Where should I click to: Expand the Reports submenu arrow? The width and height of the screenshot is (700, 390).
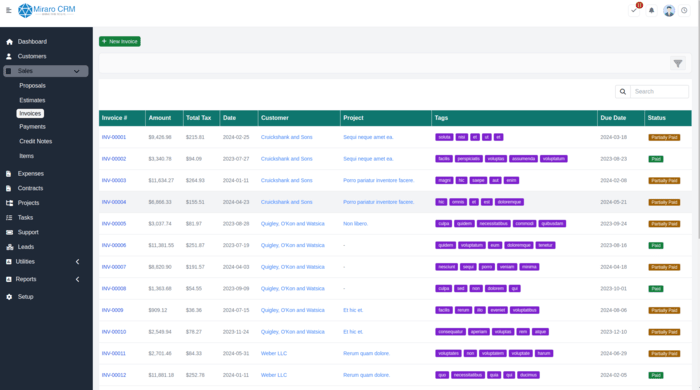77,279
